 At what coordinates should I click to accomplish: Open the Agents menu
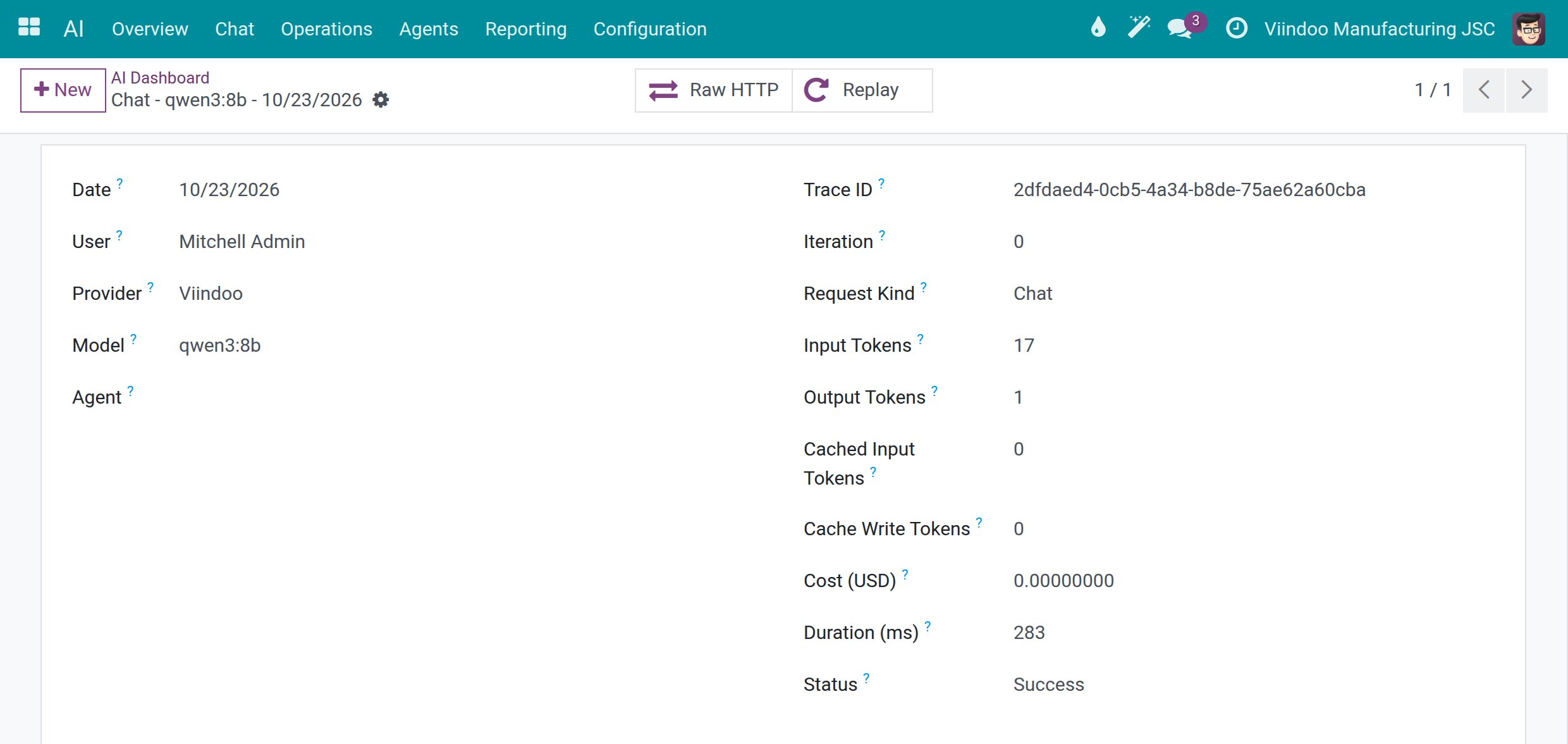click(429, 28)
